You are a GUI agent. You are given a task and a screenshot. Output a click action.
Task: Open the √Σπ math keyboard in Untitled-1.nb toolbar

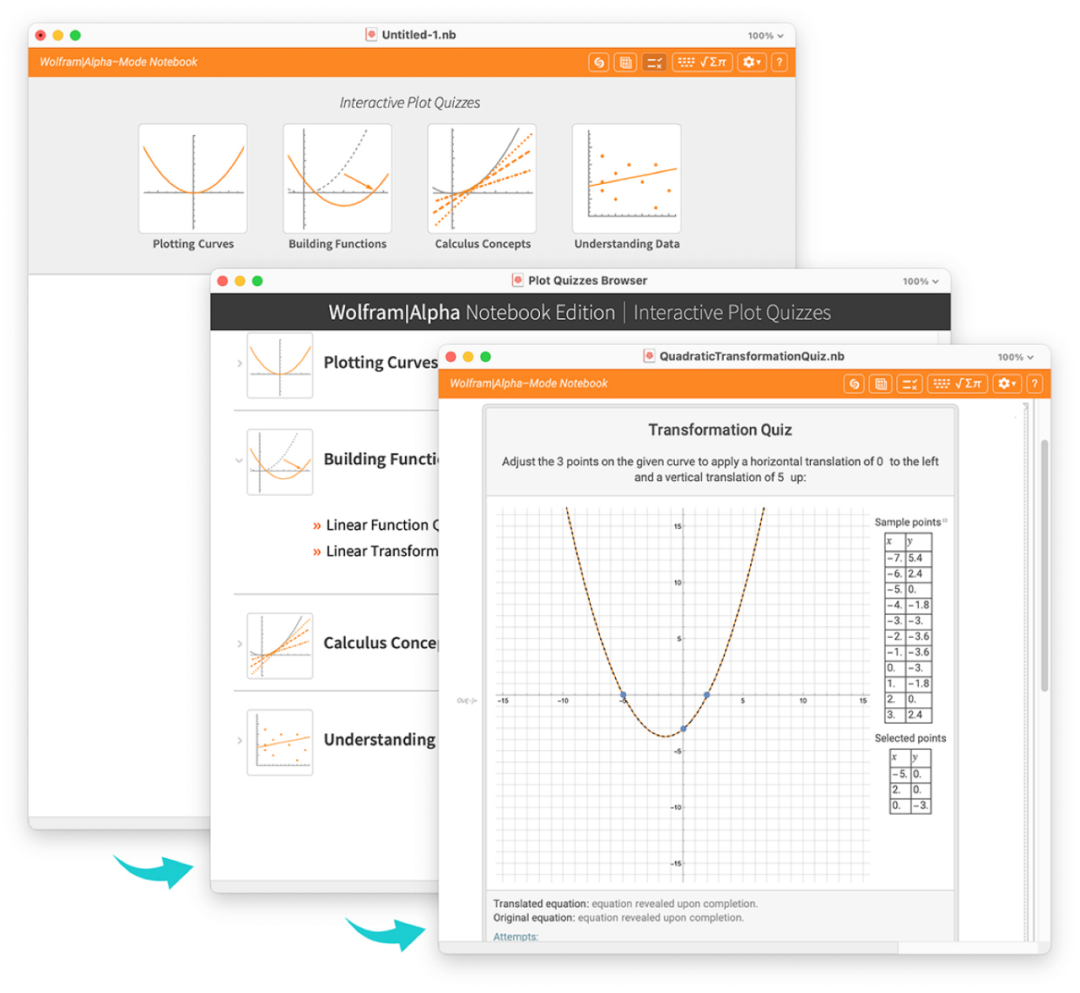(x=702, y=63)
